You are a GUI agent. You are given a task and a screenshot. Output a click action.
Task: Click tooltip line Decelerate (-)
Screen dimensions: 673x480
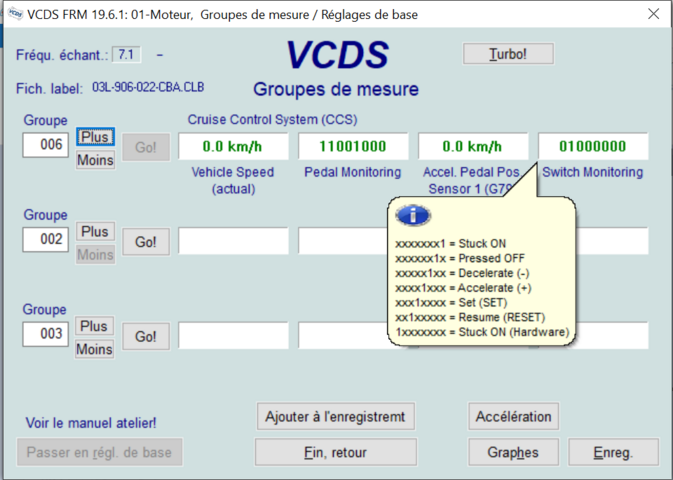pos(462,273)
